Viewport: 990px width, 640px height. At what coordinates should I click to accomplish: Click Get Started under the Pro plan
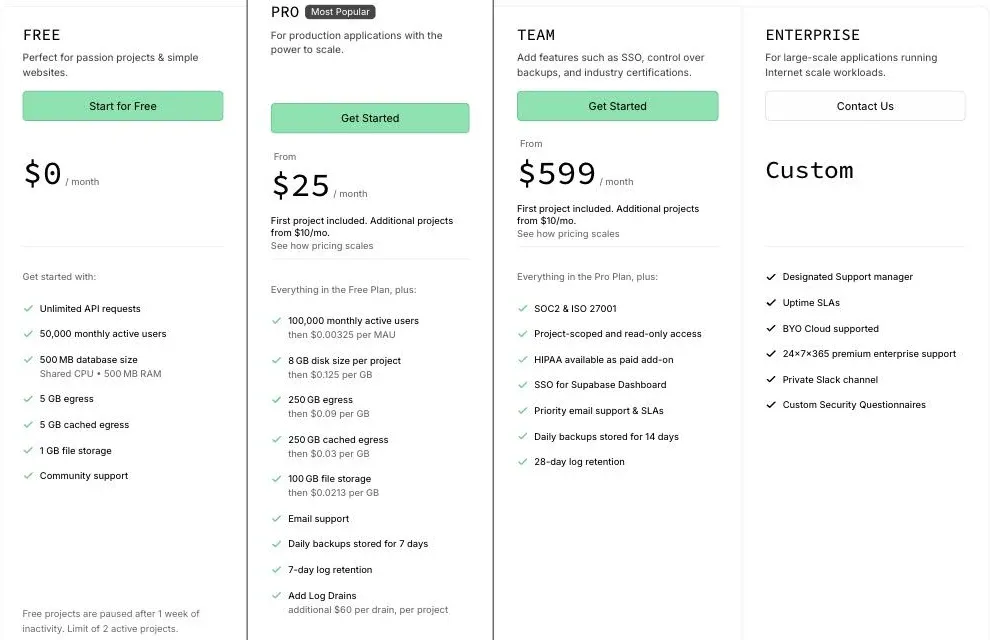coord(370,118)
